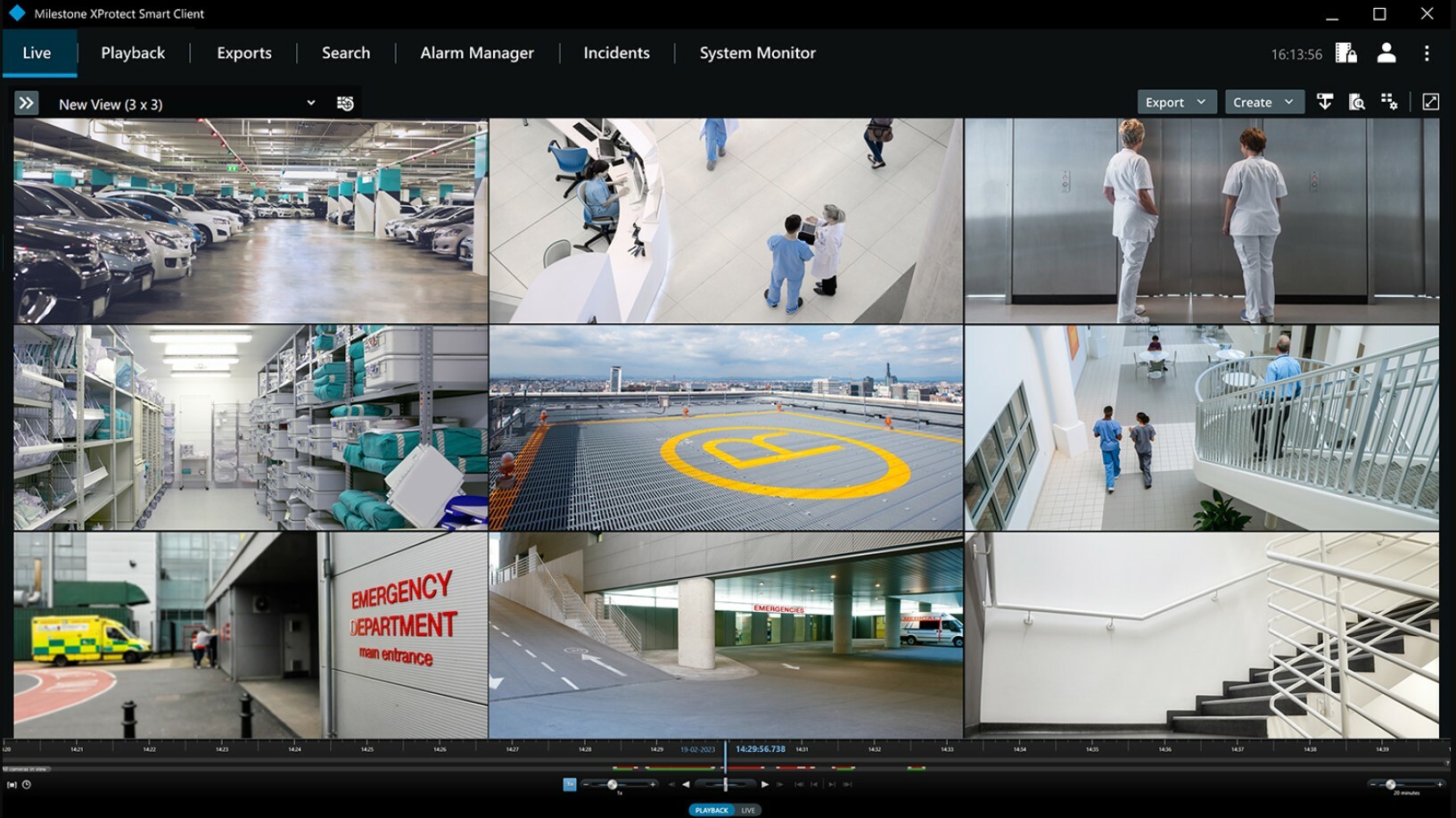Viewport: 1456px width, 818px height.
Task: Click the Milestone diamond logo
Action: tap(16, 13)
